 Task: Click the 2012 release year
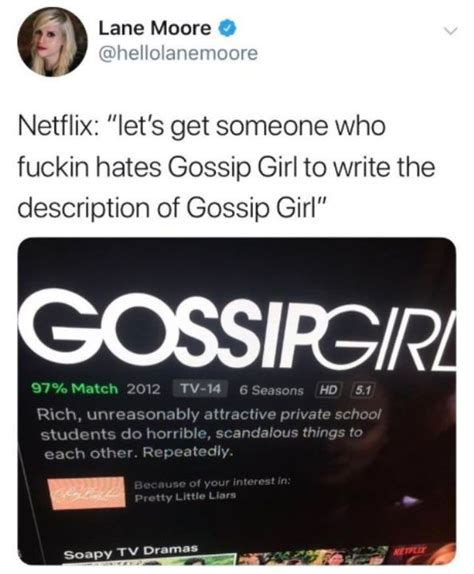click(x=143, y=388)
